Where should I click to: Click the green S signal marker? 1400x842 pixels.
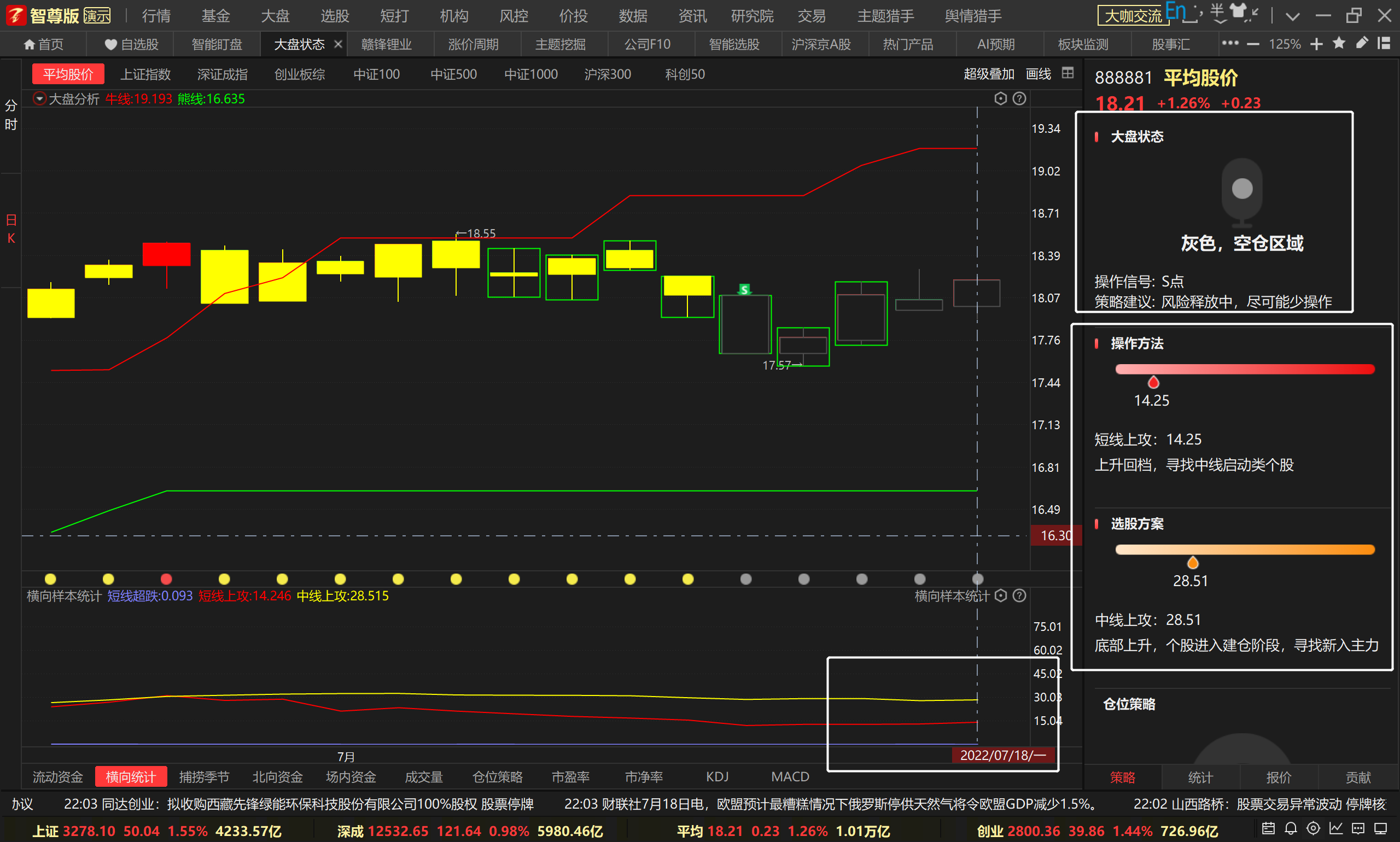pyautogui.click(x=744, y=289)
